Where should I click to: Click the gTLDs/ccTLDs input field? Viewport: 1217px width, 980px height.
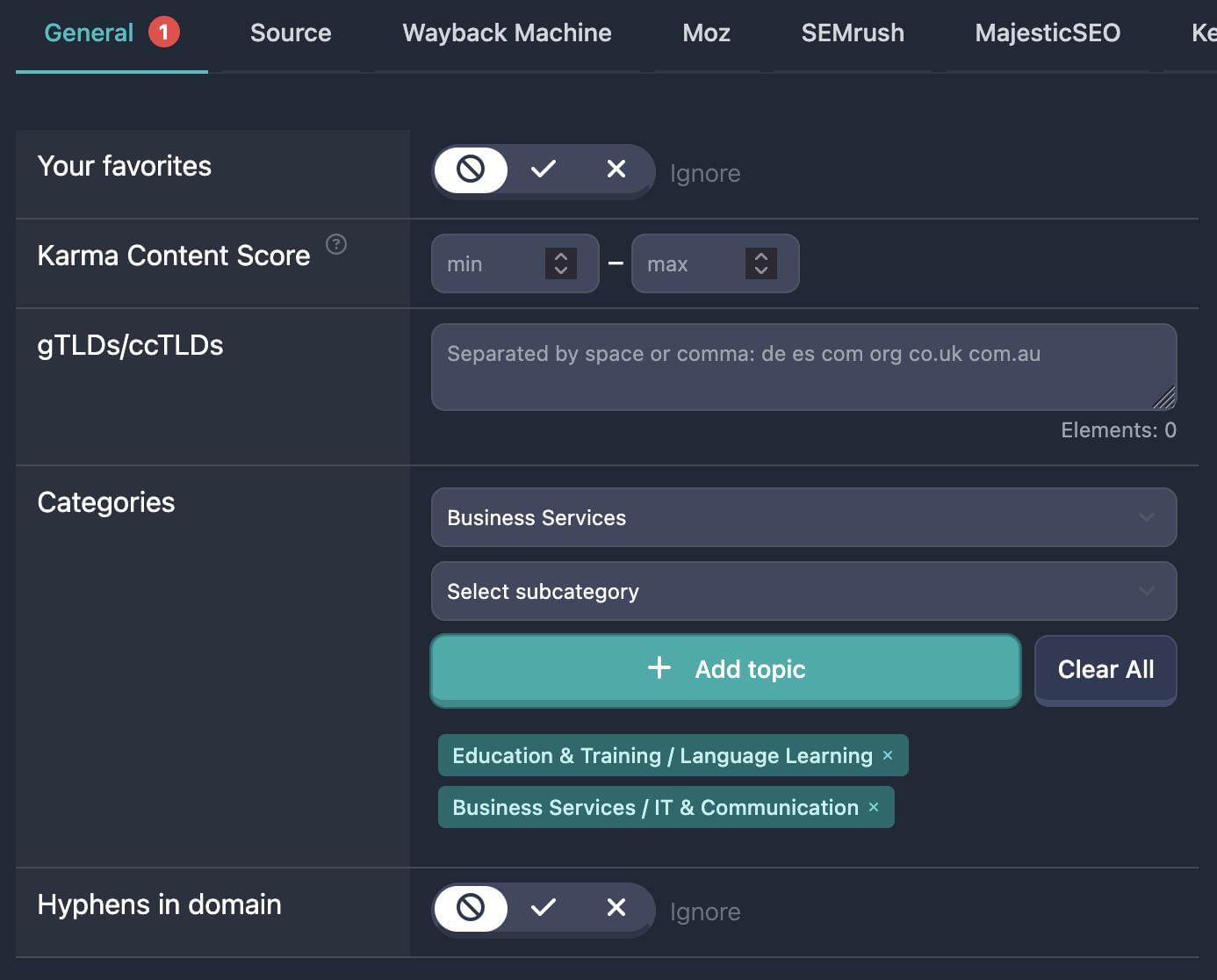click(x=803, y=366)
